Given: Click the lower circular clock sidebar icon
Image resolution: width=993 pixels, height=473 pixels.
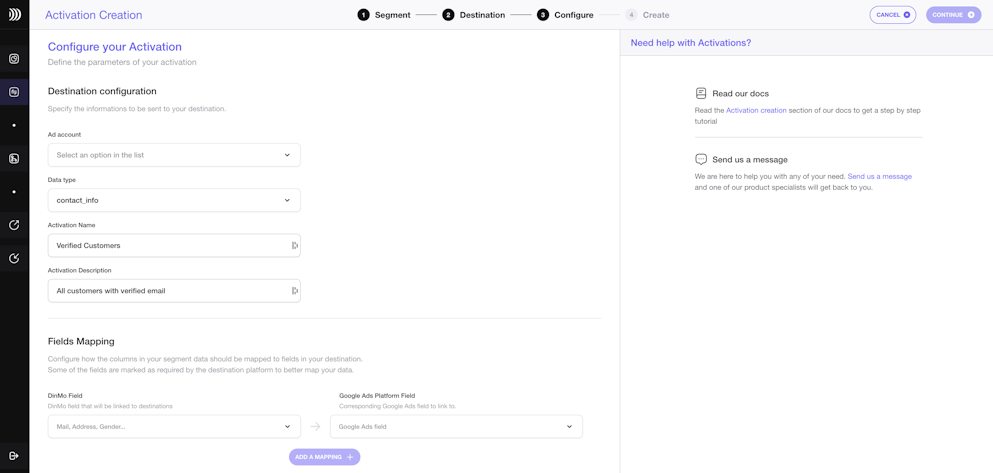Looking at the screenshot, I should coord(14,258).
